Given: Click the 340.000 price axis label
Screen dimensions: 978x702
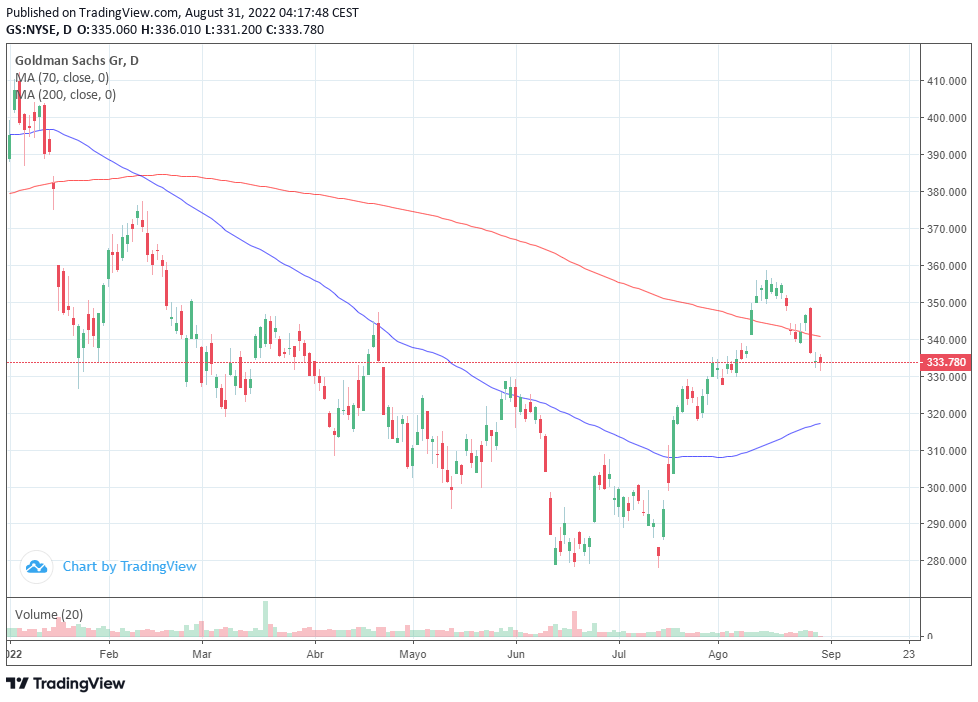Looking at the screenshot, I should tap(946, 340).
